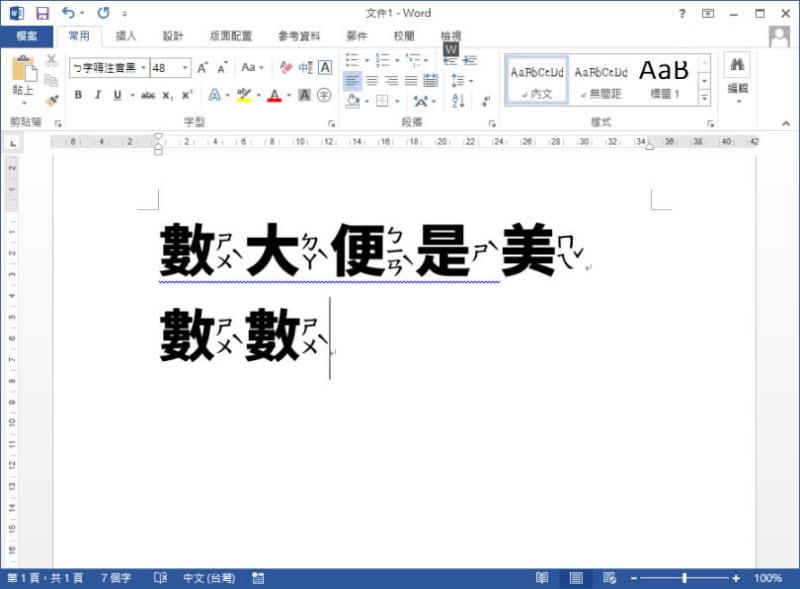Click the zoom slider handle
Screen dimensions: 800x589
tap(684, 578)
